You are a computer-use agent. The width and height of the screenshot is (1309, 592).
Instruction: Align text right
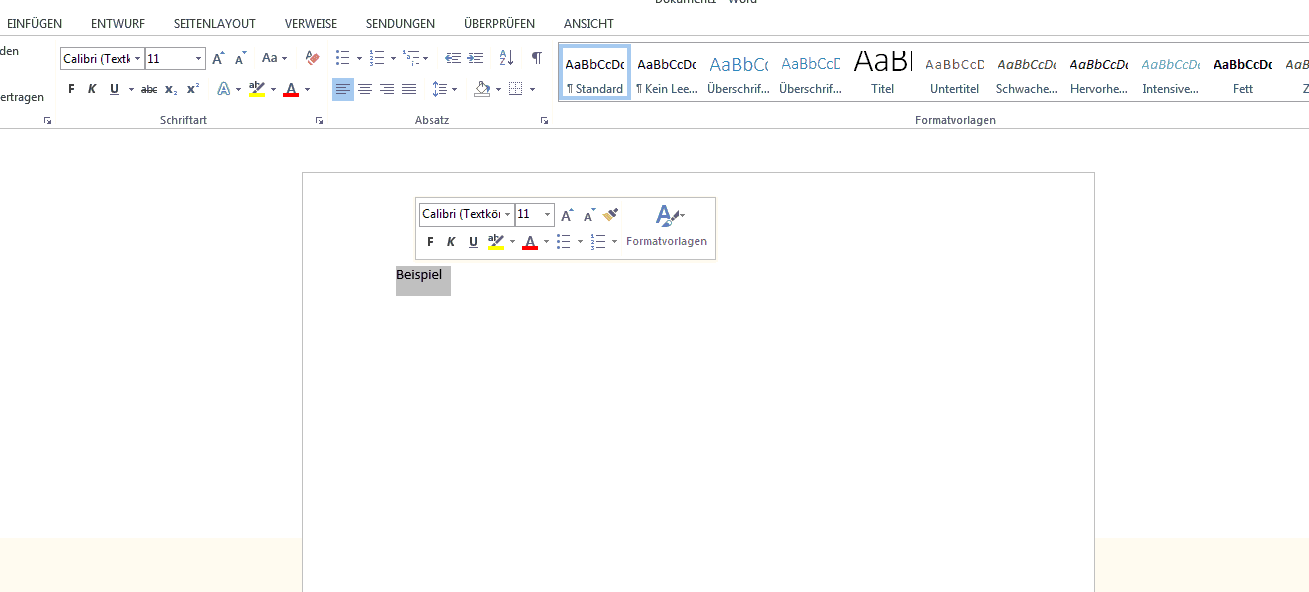(x=387, y=89)
